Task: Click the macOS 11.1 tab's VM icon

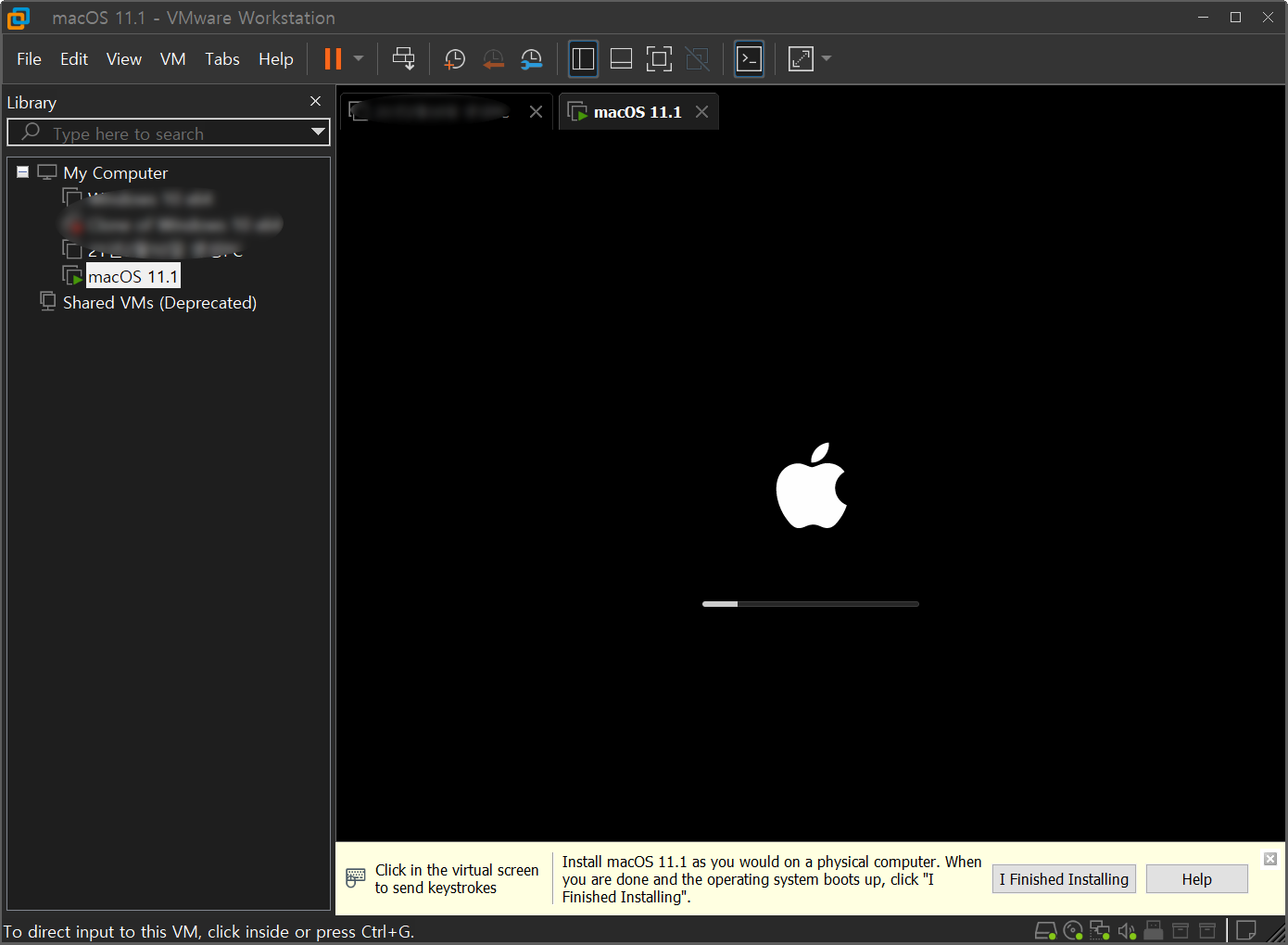Action: click(577, 111)
